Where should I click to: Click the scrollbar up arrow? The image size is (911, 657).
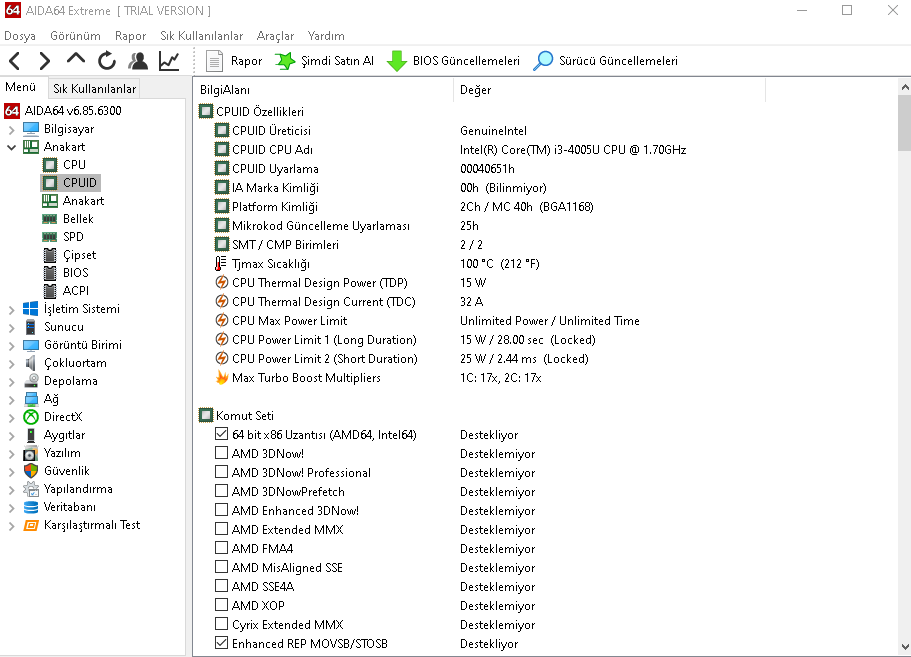[905, 88]
